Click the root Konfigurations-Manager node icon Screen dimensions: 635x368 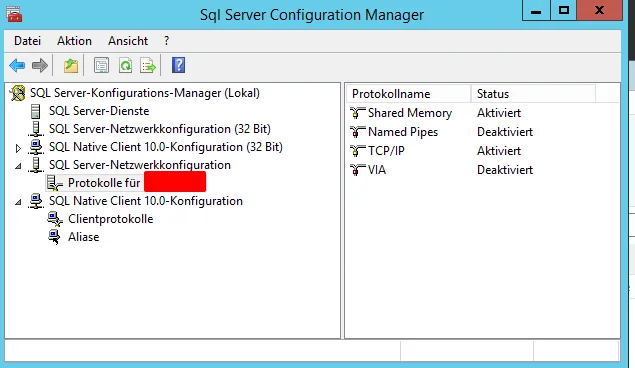tap(18, 93)
